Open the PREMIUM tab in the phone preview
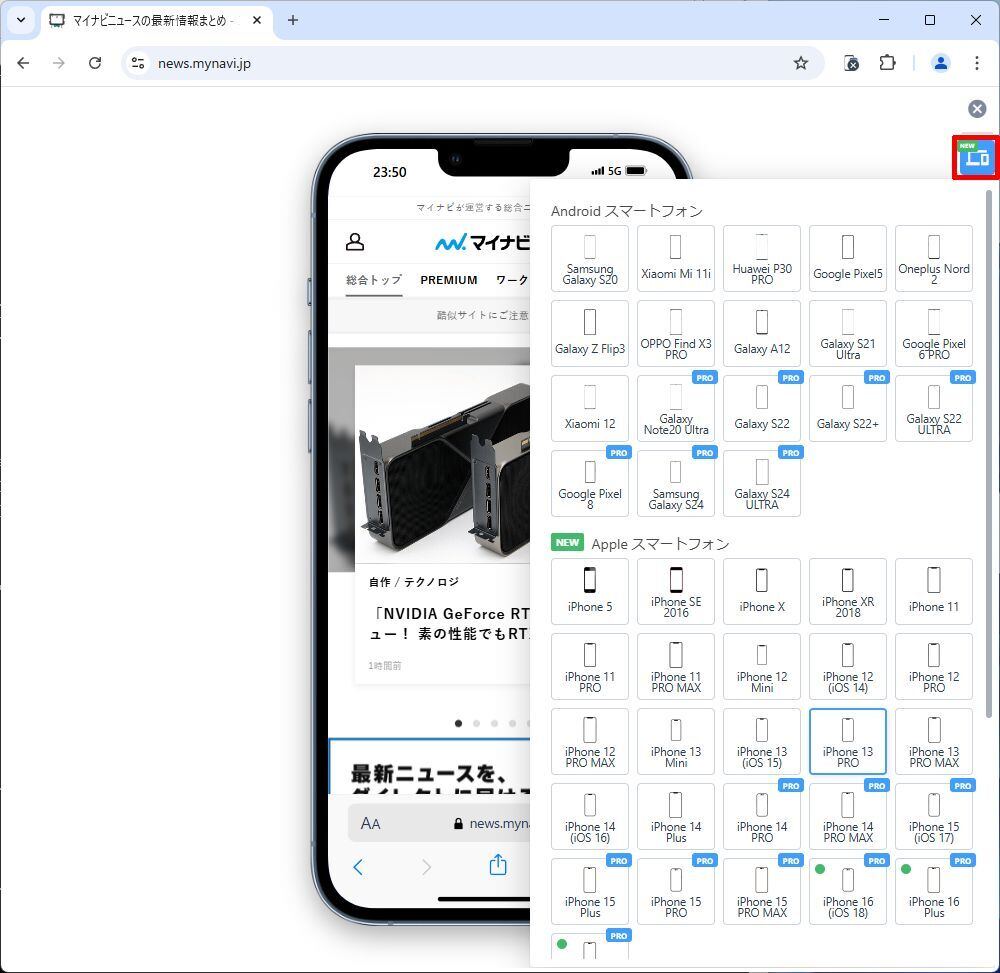This screenshot has width=1000, height=973. pyautogui.click(x=448, y=280)
